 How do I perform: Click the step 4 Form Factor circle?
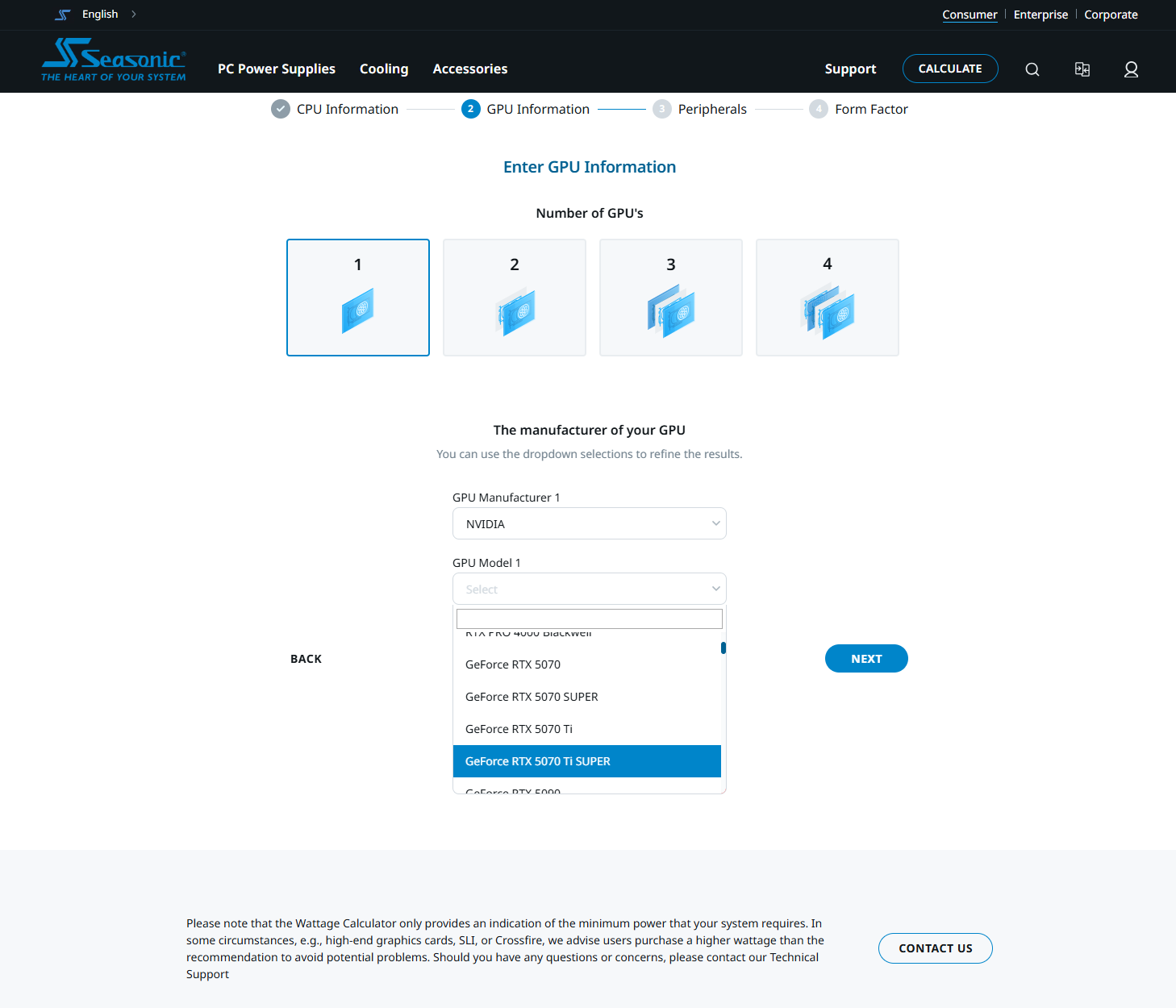pyautogui.click(x=819, y=109)
